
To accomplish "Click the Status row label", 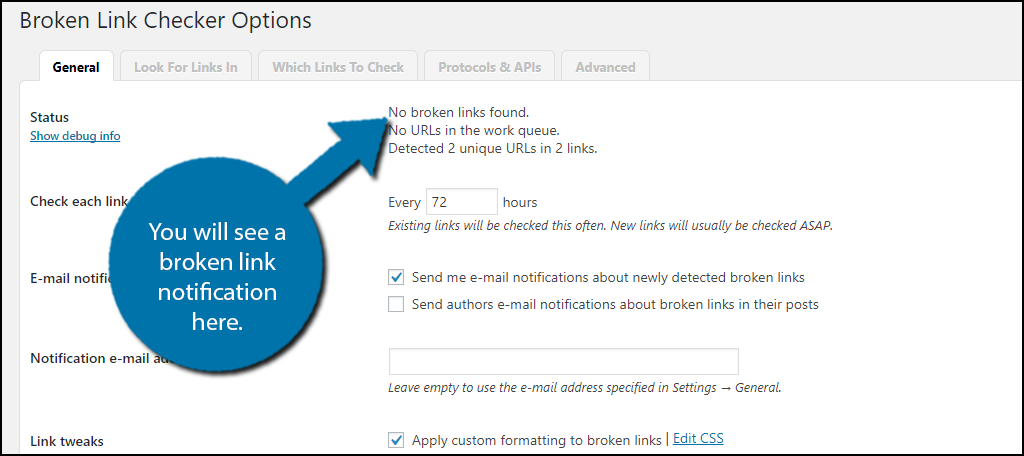I will pos(50,118).
